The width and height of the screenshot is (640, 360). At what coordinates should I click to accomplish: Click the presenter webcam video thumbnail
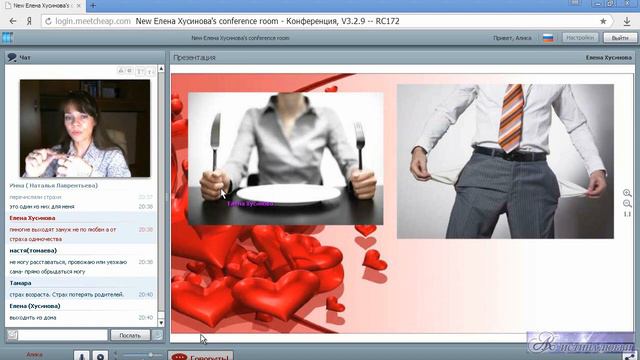point(85,128)
